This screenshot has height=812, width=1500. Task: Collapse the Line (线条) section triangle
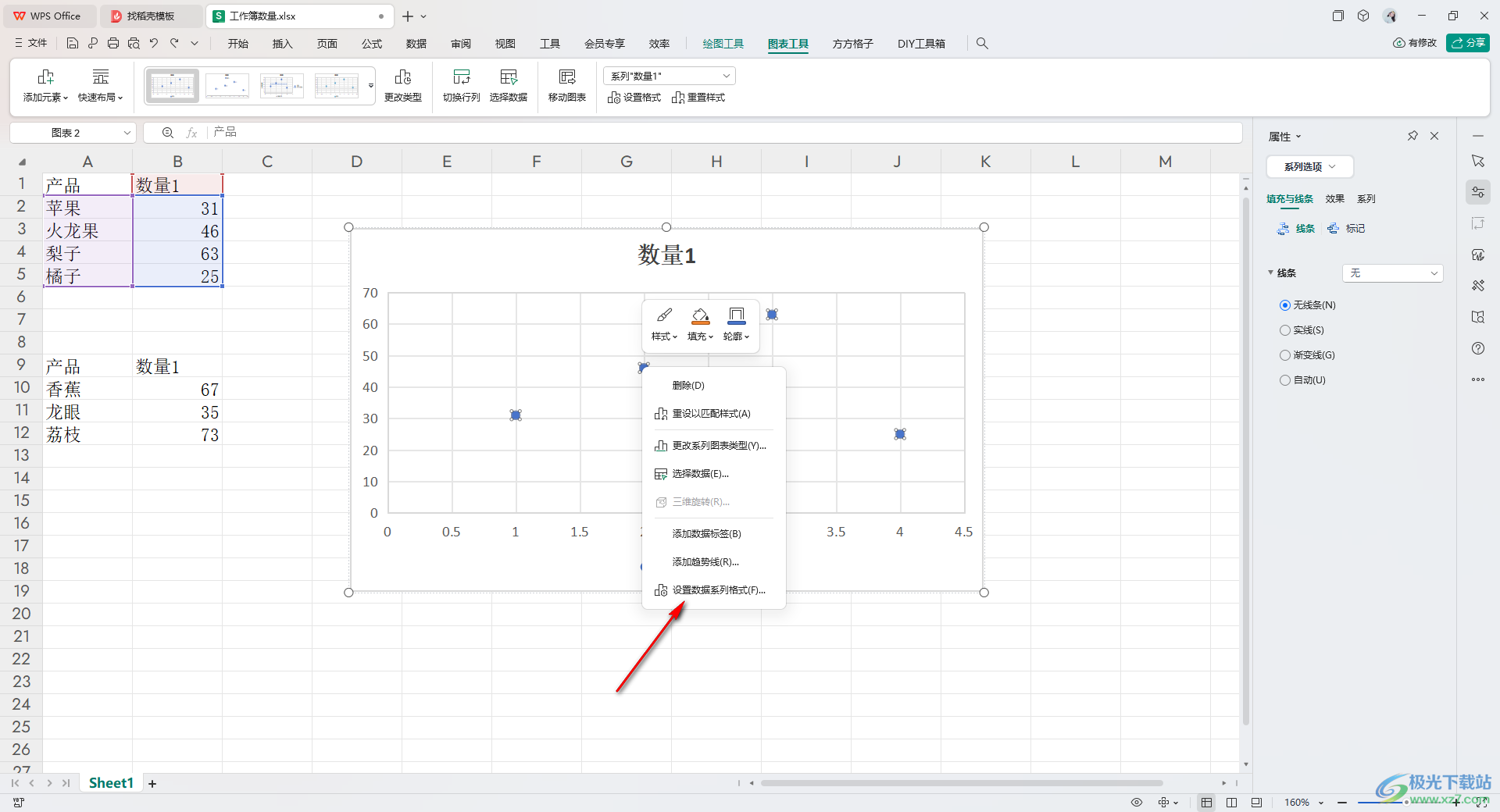1270,272
